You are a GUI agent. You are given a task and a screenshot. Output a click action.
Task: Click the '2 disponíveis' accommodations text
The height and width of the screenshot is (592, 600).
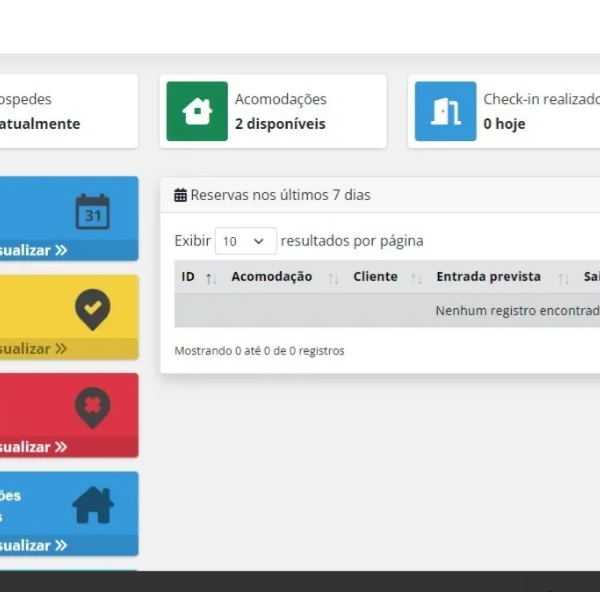click(280, 124)
